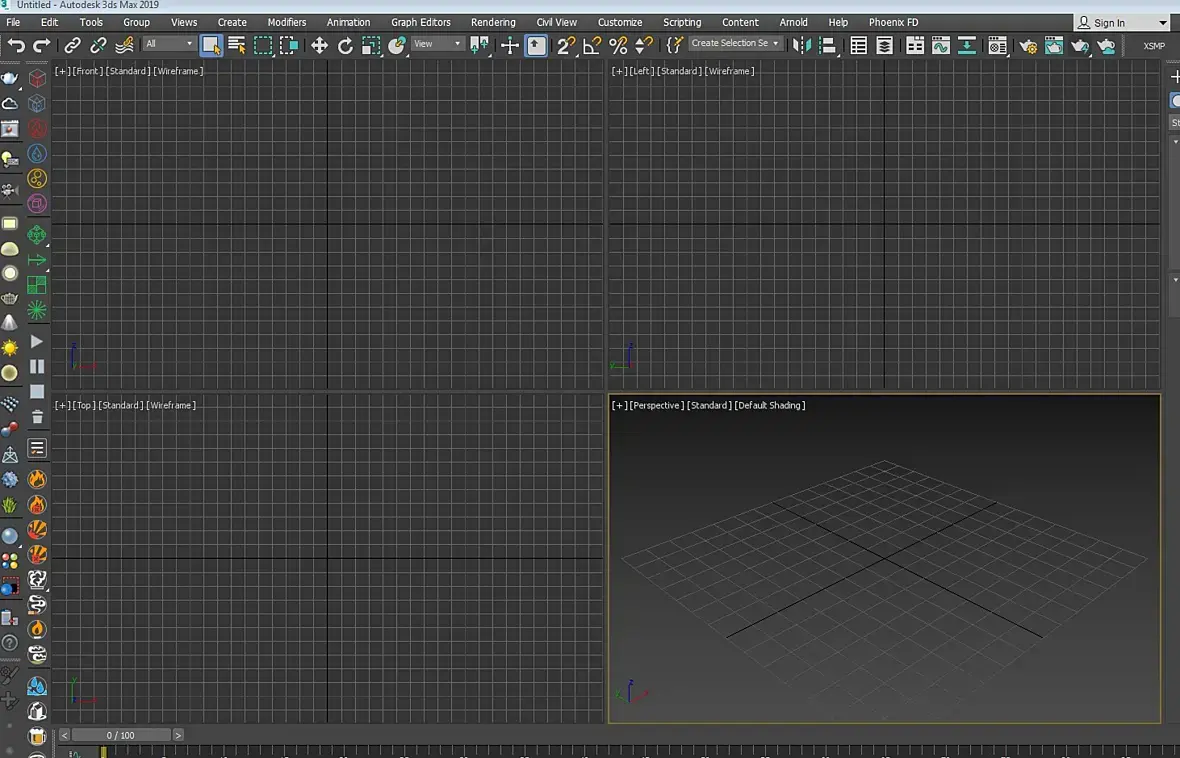Toggle the Angle Snap button

click(x=592, y=45)
